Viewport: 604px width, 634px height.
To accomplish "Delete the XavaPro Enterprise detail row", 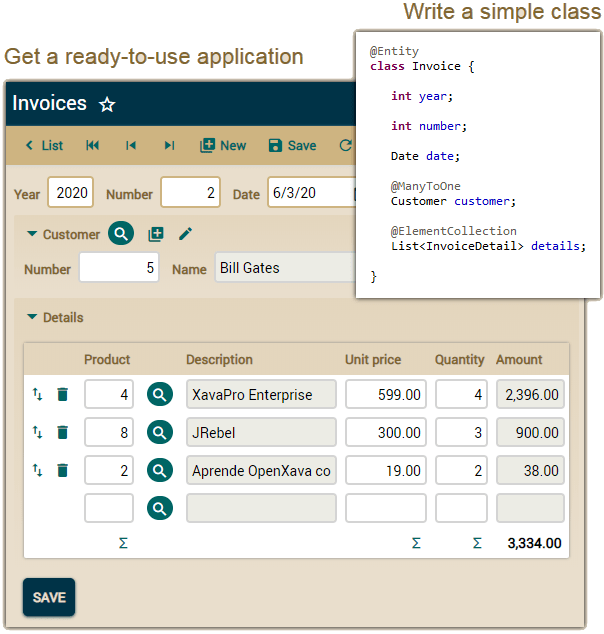I will pyautogui.click(x=63, y=395).
